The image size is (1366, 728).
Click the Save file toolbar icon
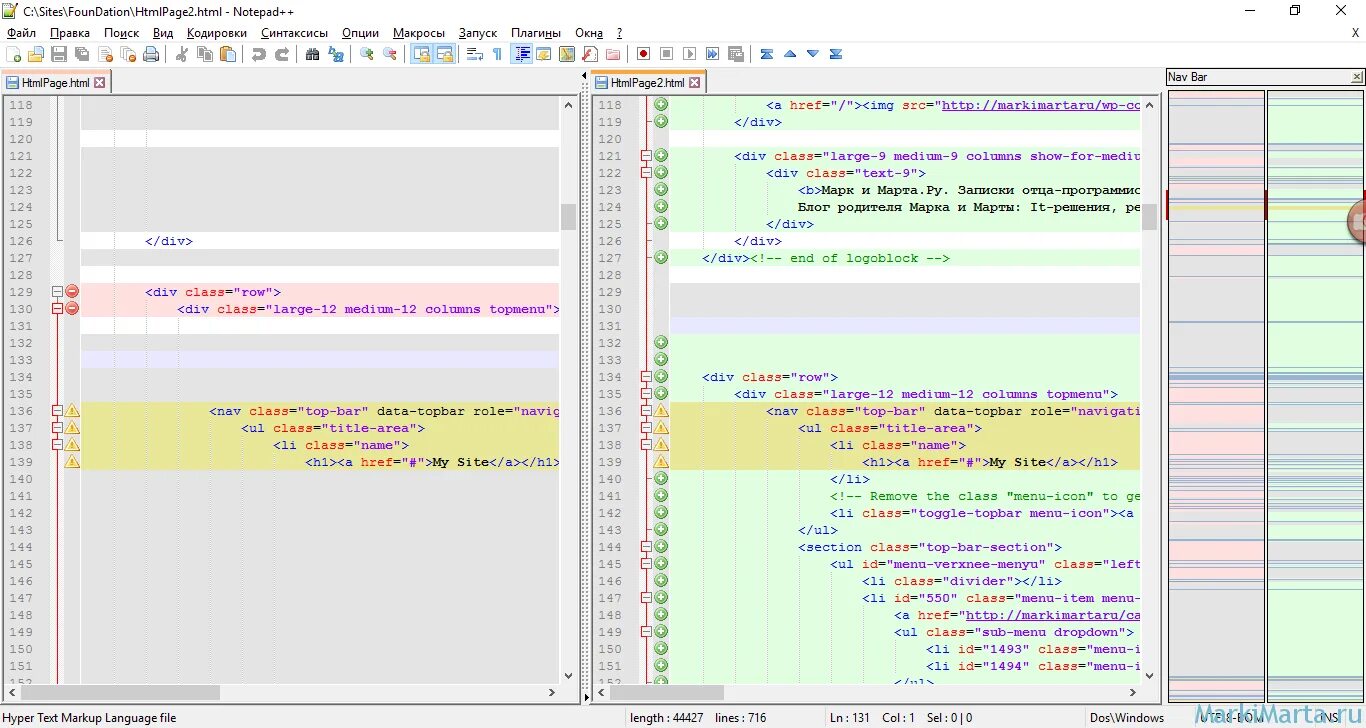(59, 54)
